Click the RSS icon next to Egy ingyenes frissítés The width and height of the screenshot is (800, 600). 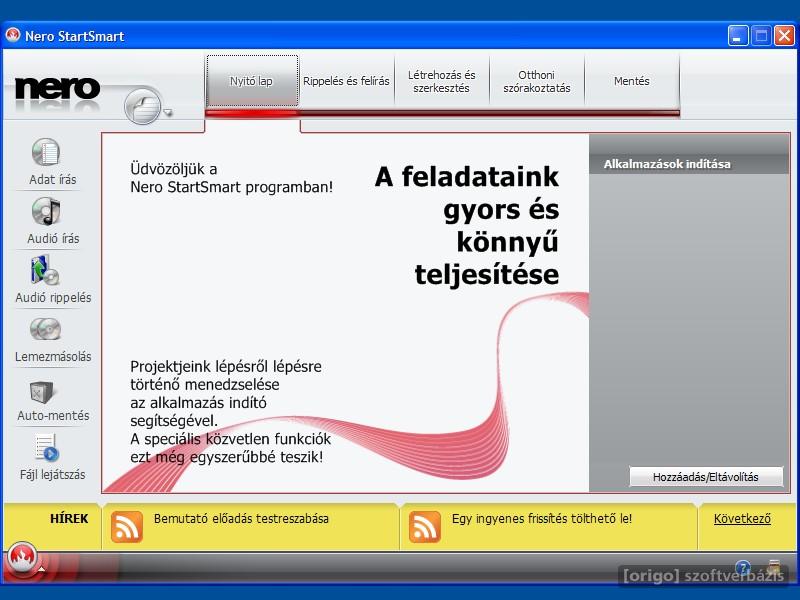point(424,527)
